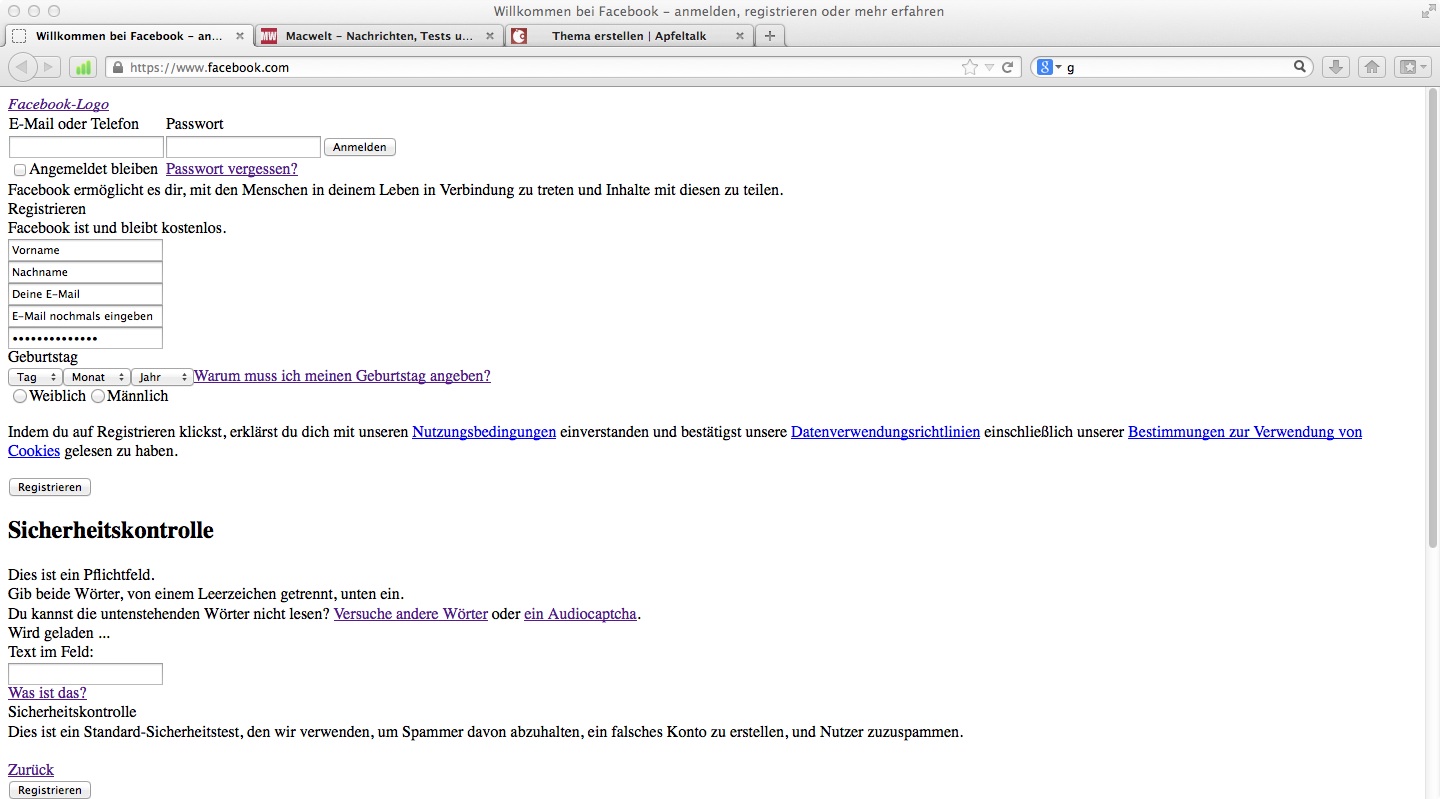Open the Monat birthday dropdown
This screenshot has width=1440, height=799.
(x=96, y=377)
